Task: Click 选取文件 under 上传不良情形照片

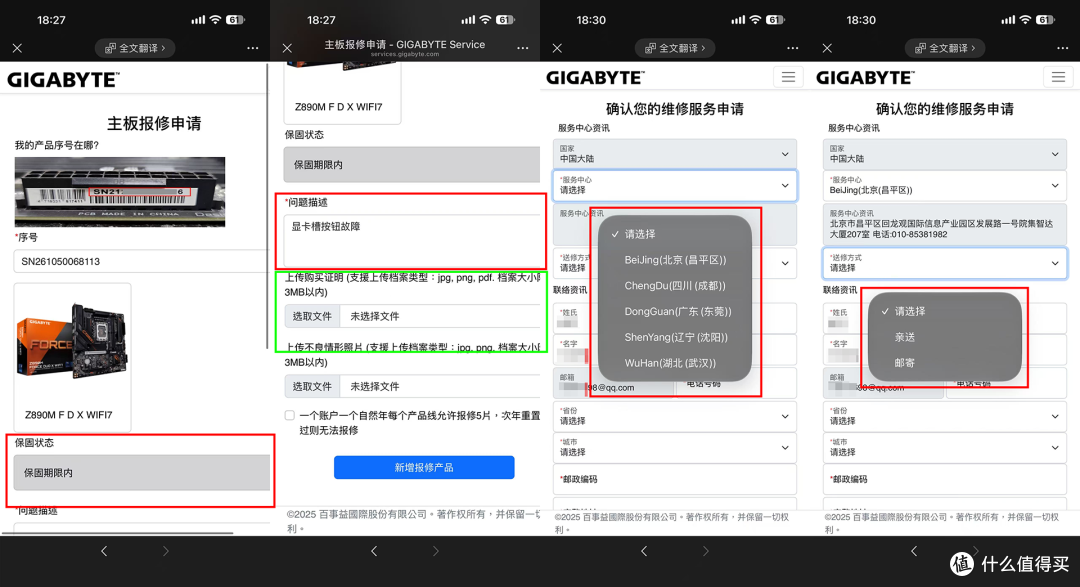Action: (x=312, y=387)
